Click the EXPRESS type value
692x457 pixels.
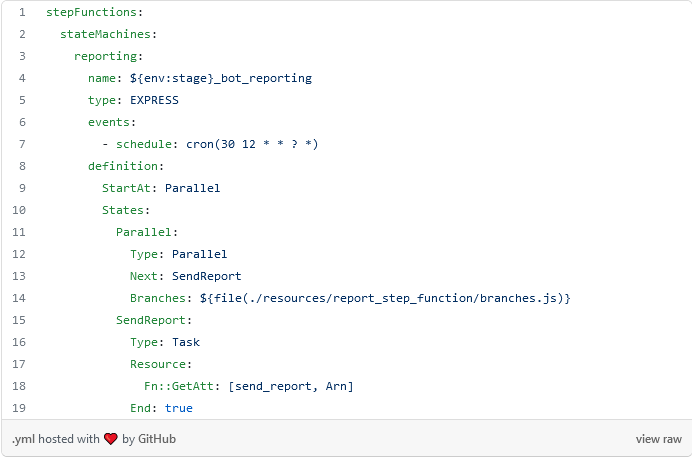(154, 100)
